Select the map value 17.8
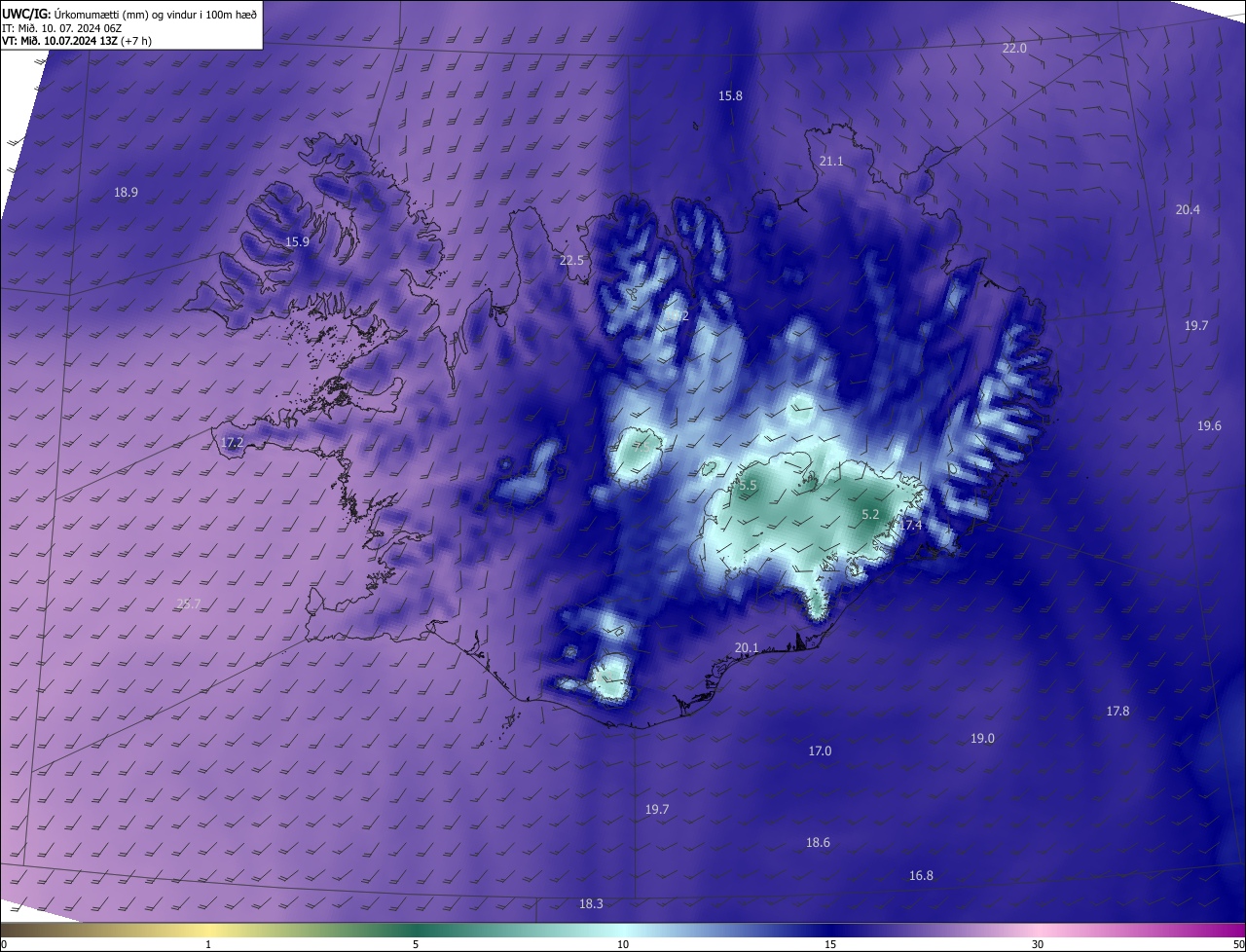The image size is (1246, 952). [x=1118, y=711]
